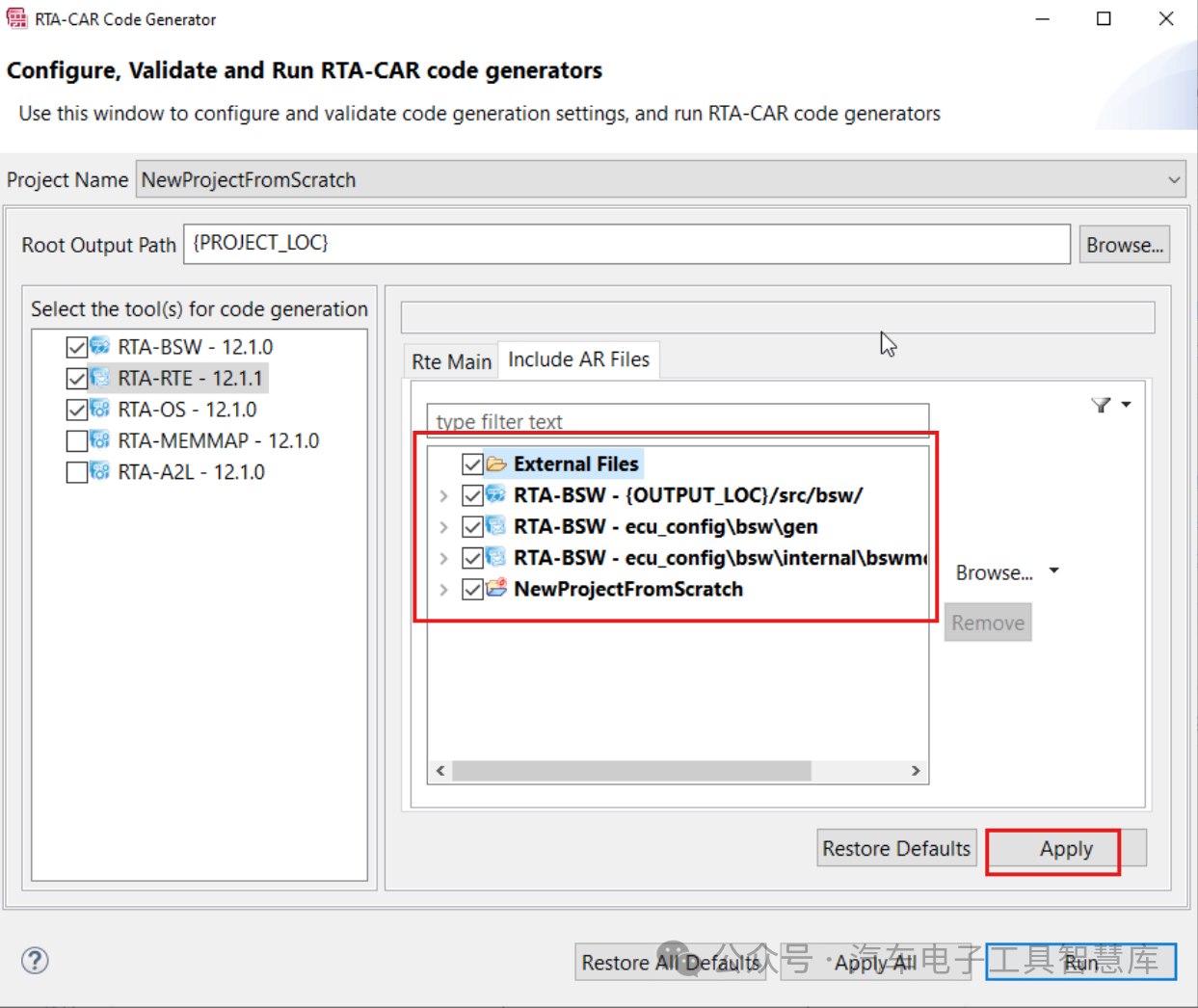Viewport: 1198px width, 1008px height.
Task: Enable the RTA-A2L 12.1.0 checkbox
Action: pos(77,472)
